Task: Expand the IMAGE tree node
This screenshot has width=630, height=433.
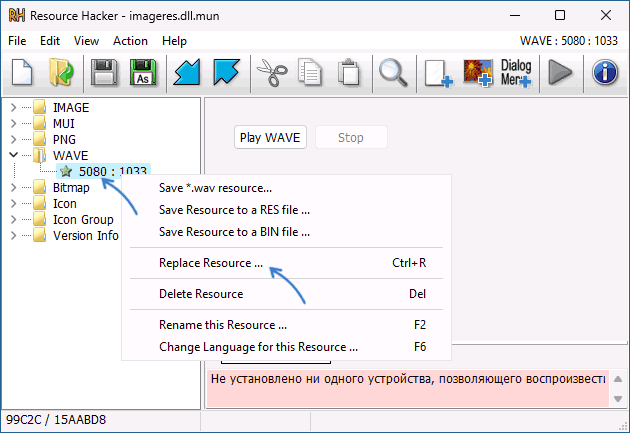Action: pyautogui.click(x=13, y=107)
